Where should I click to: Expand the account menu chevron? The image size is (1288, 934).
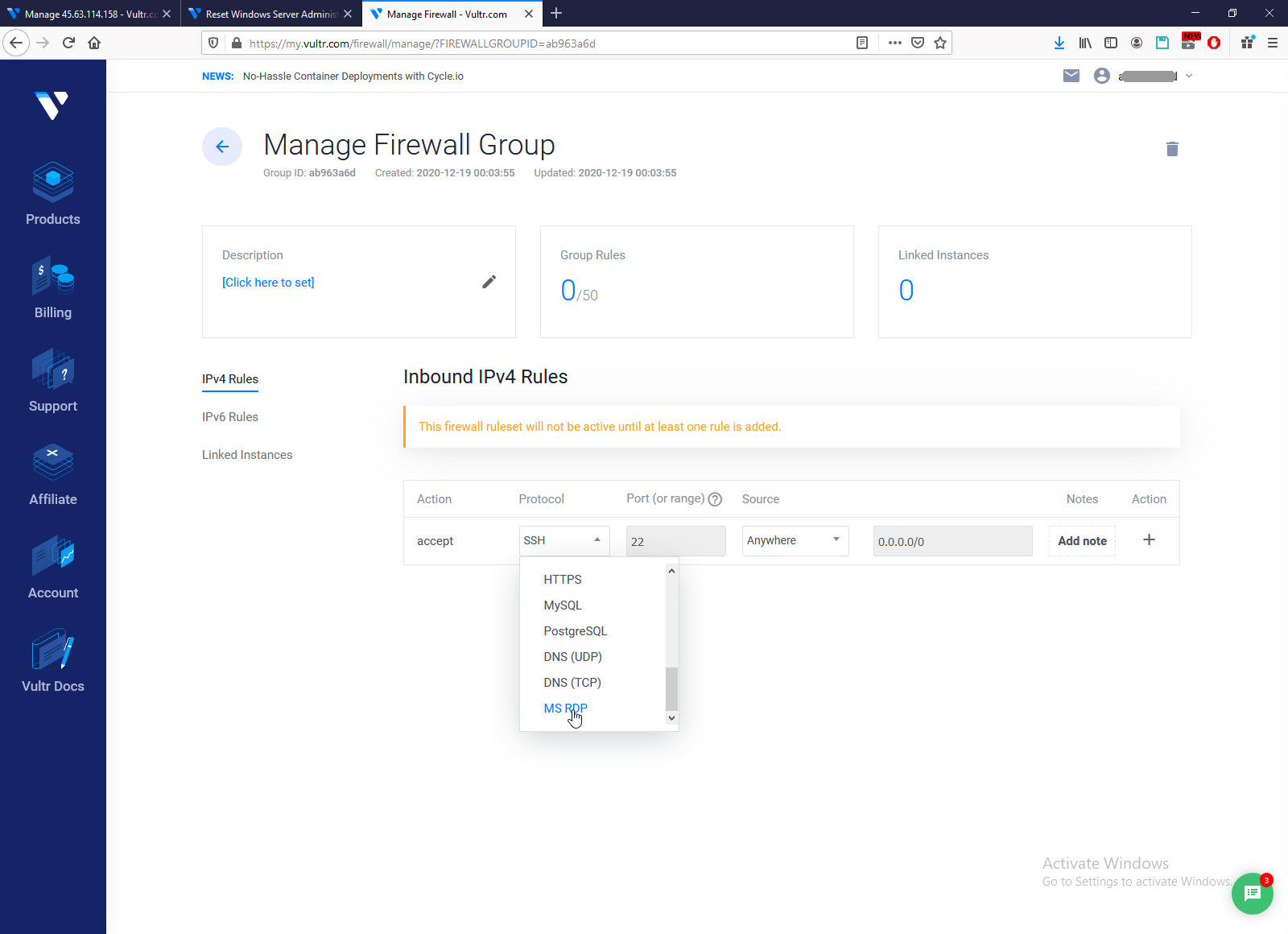pos(1189,76)
